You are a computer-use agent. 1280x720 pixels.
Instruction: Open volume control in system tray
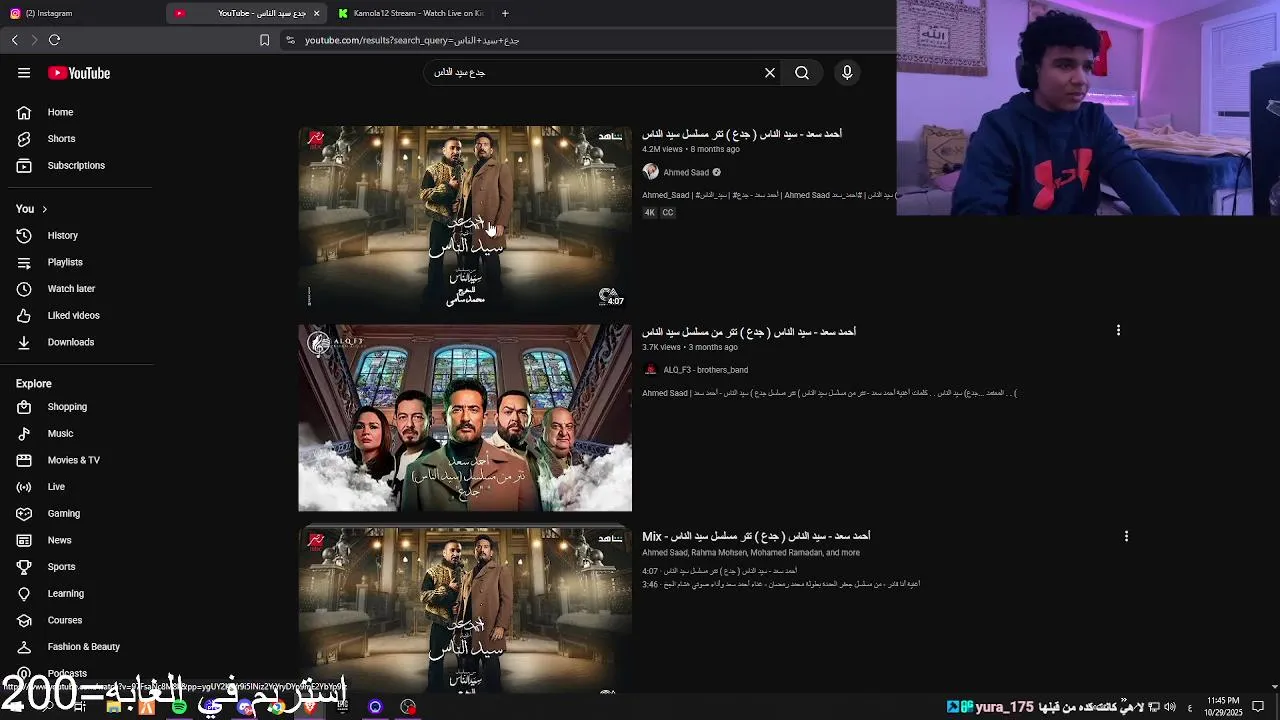(1170, 707)
